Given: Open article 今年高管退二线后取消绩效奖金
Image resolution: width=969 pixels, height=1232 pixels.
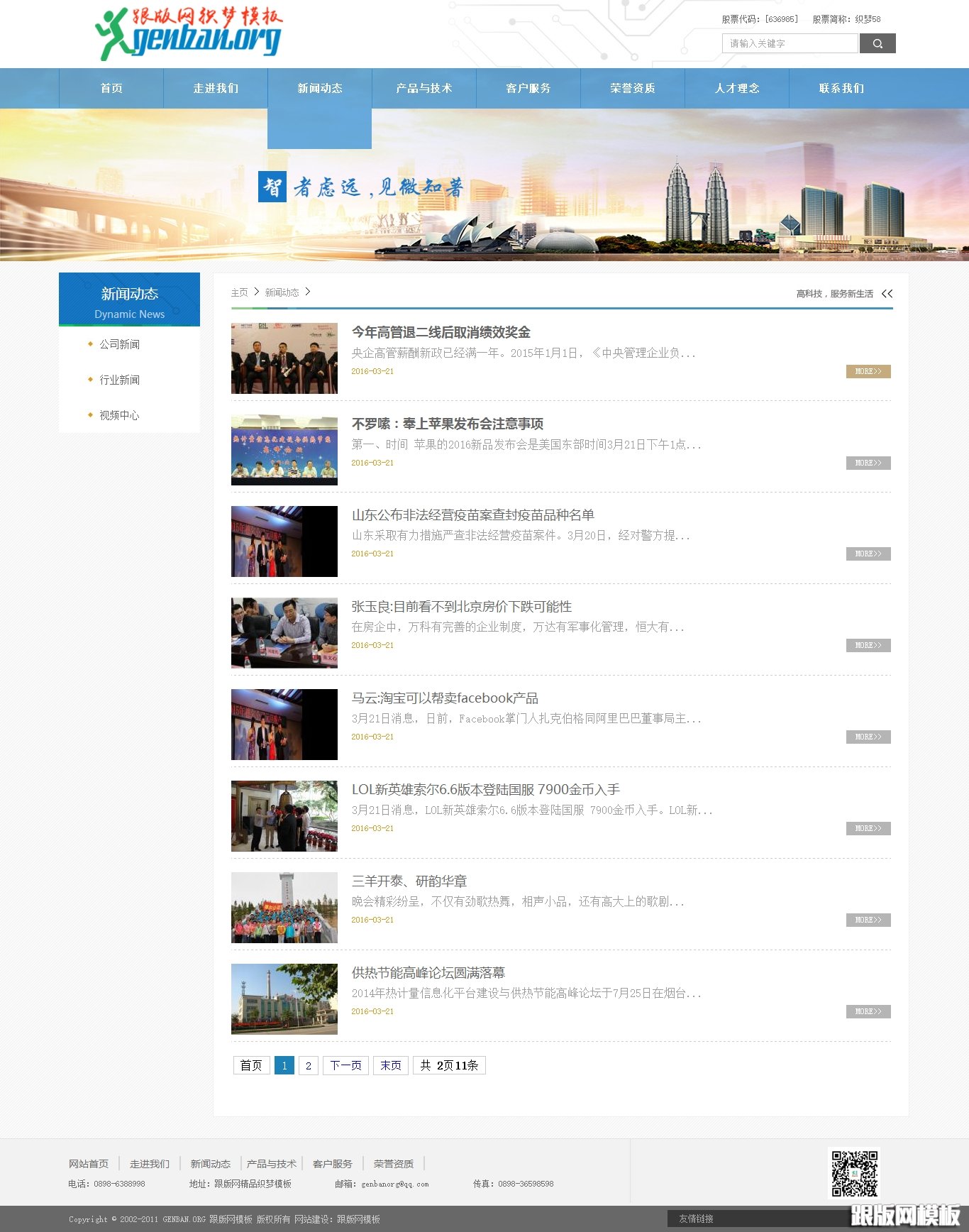Looking at the screenshot, I should [x=441, y=332].
